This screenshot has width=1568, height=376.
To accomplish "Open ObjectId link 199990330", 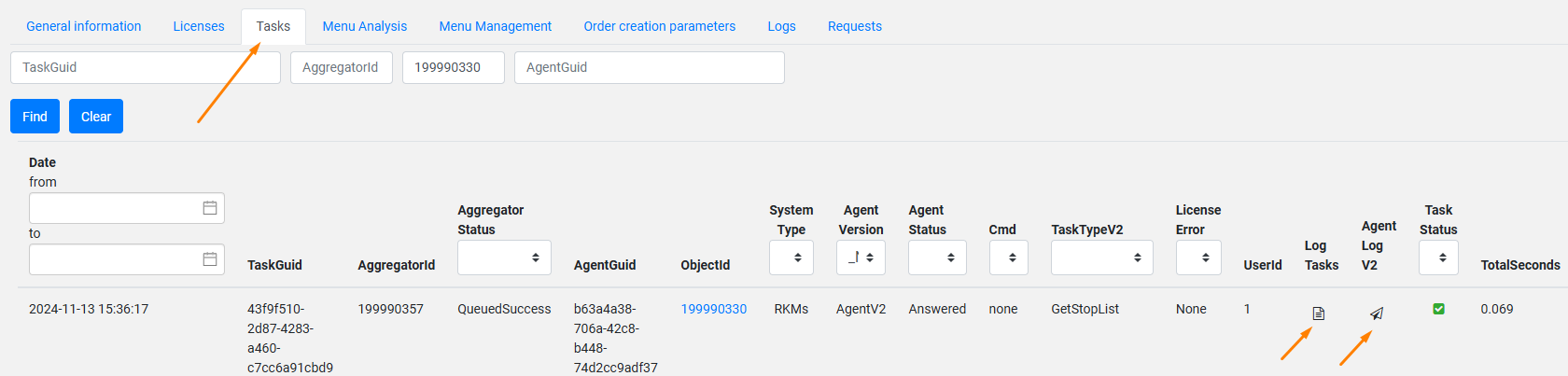I will tap(714, 309).
